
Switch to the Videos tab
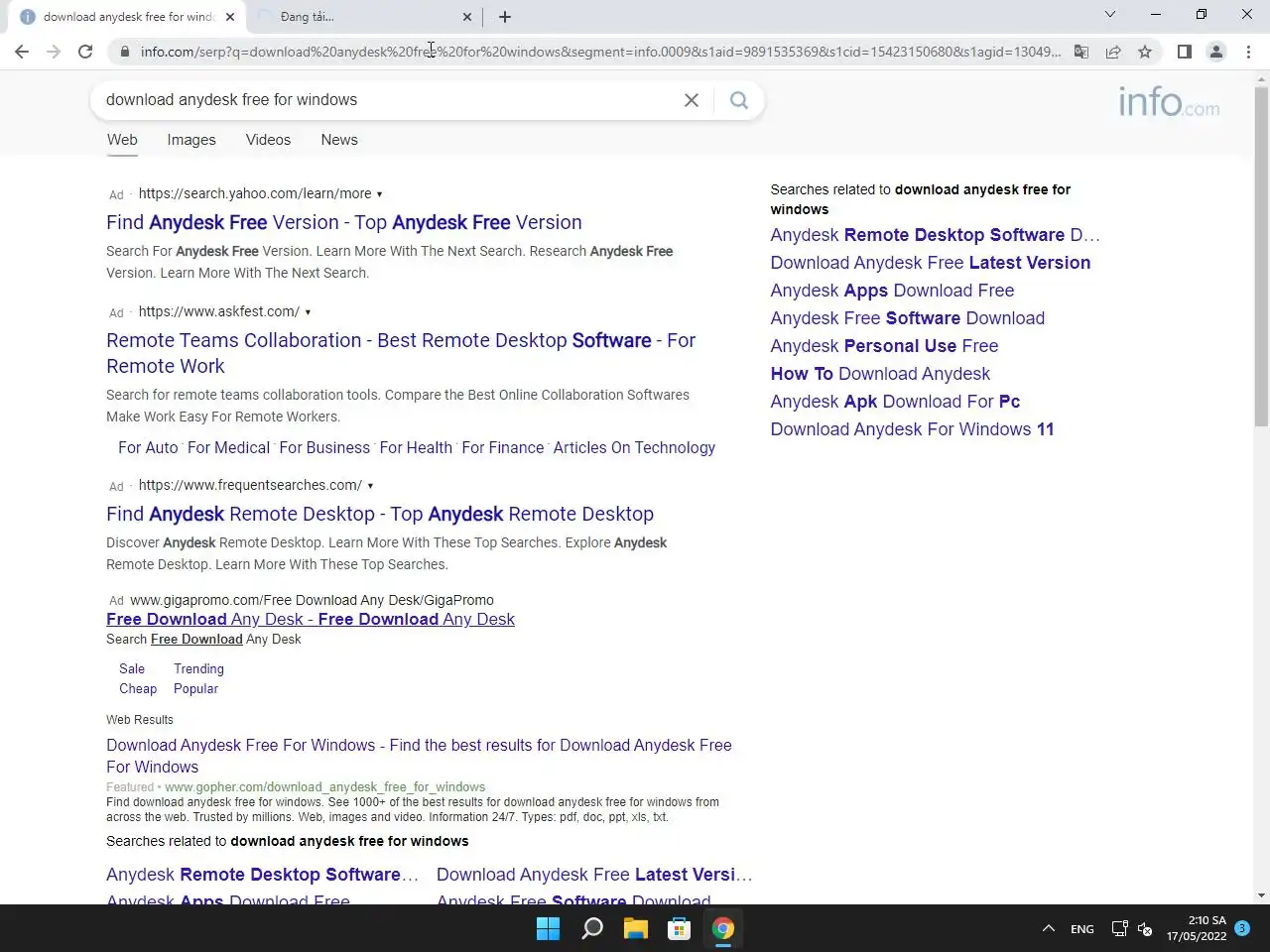point(268,140)
